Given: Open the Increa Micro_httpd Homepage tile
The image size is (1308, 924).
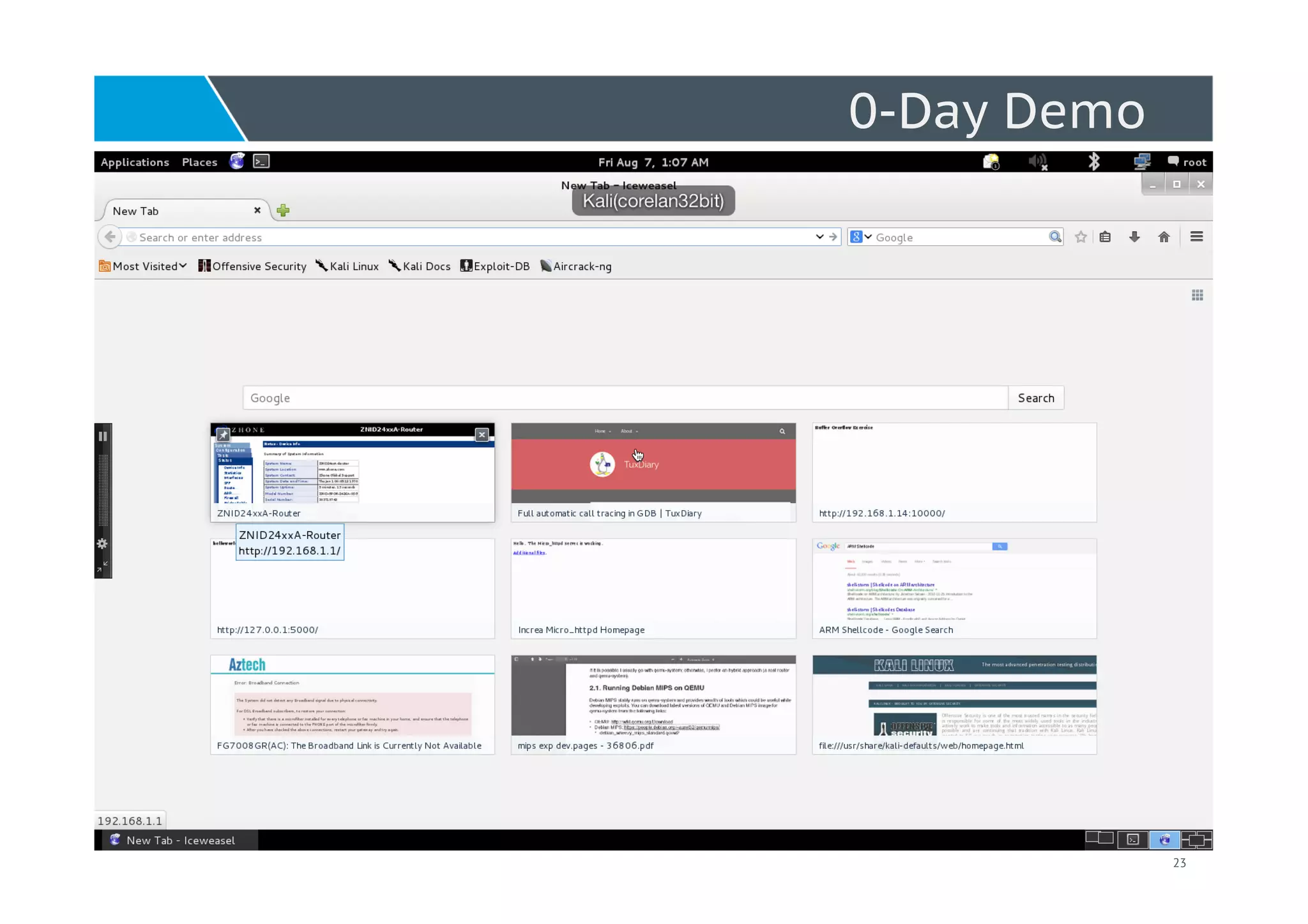Looking at the screenshot, I should (x=653, y=589).
